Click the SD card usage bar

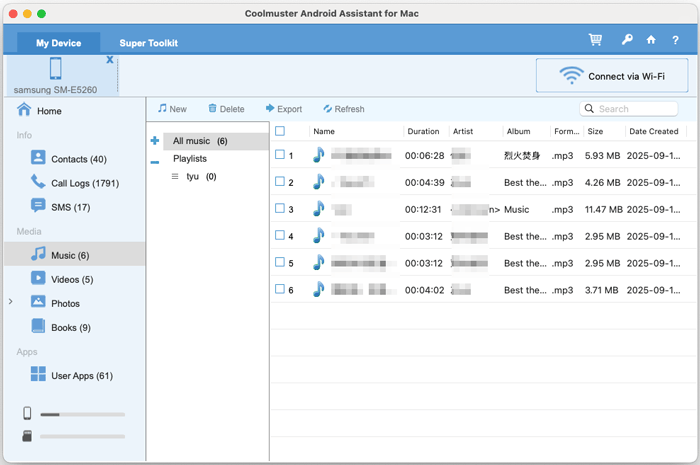tap(82, 436)
